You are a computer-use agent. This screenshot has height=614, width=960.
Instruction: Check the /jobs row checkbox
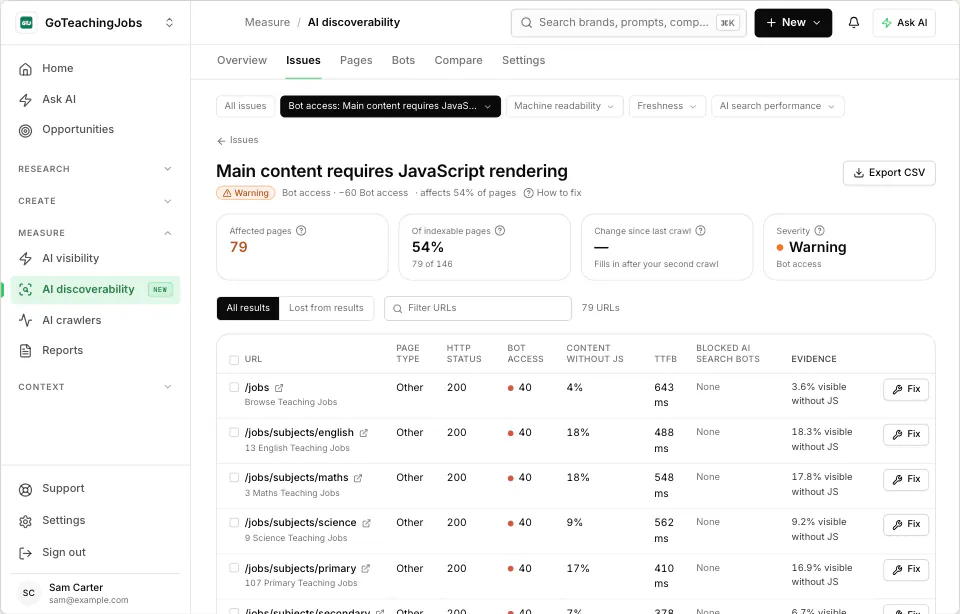coord(234,387)
